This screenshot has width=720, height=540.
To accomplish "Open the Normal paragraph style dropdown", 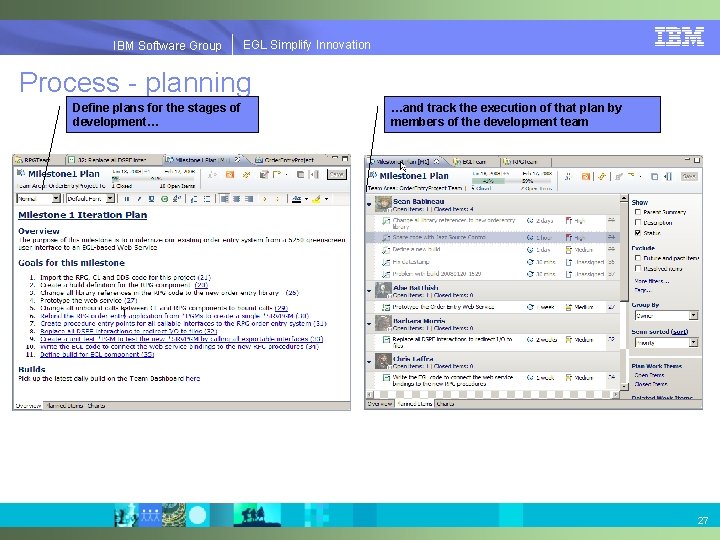I will tap(38, 198).
